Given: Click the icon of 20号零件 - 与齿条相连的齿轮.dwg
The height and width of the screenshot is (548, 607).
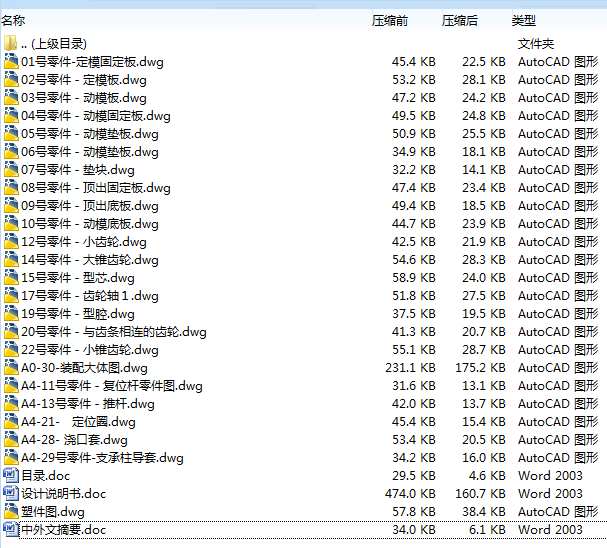Looking at the screenshot, I should pyautogui.click(x=11, y=332).
